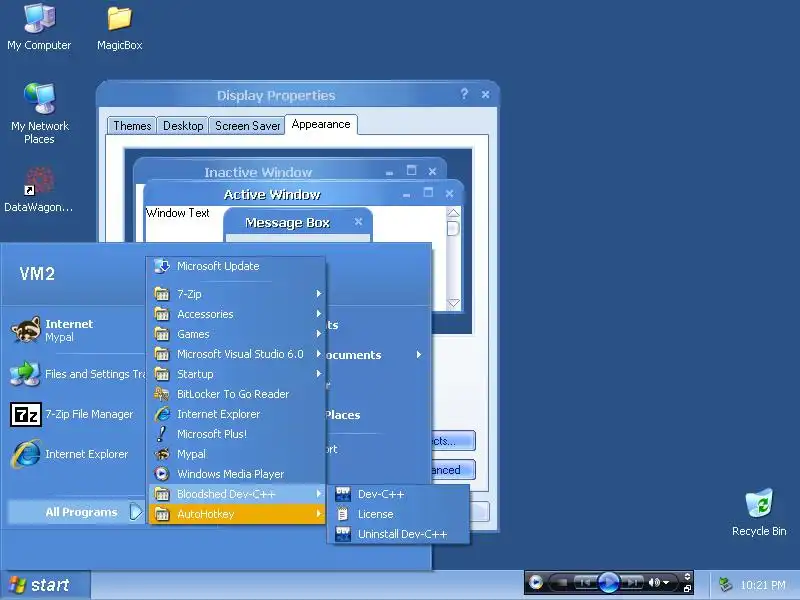The width and height of the screenshot is (800, 600).
Task: Click the Start button
Action: click(x=45, y=585)
